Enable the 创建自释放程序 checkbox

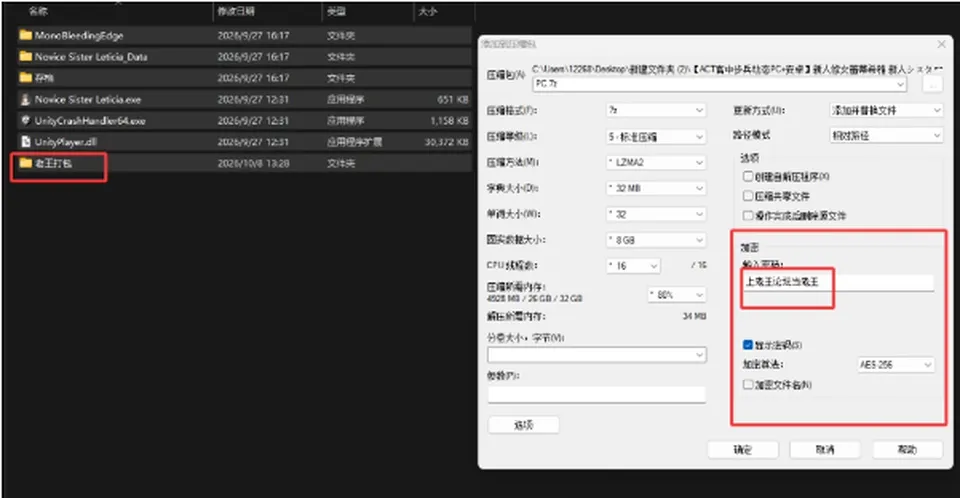[x=748, y=176]
